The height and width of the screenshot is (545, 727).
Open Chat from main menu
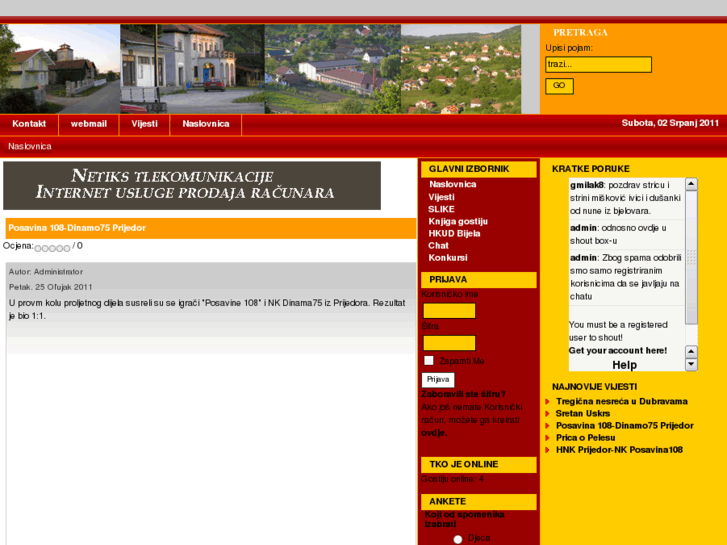pyautogui.click(x=439, y=245)
